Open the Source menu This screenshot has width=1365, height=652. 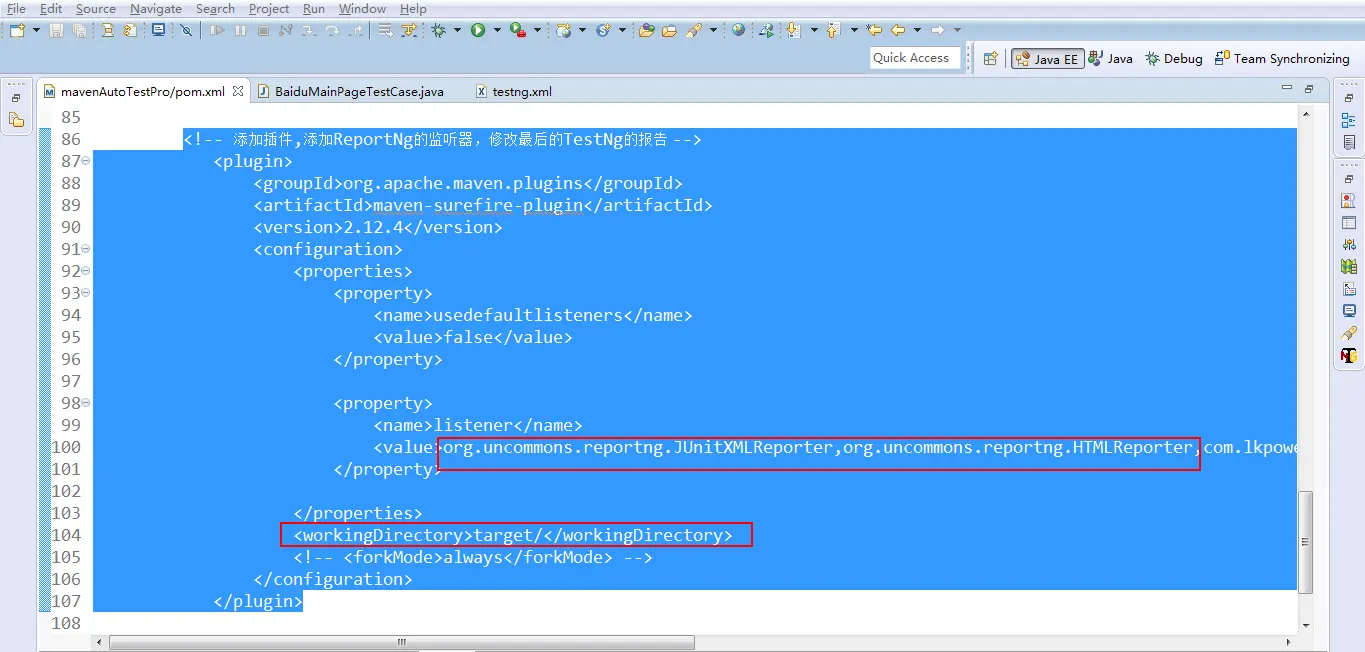pos(96,8)
